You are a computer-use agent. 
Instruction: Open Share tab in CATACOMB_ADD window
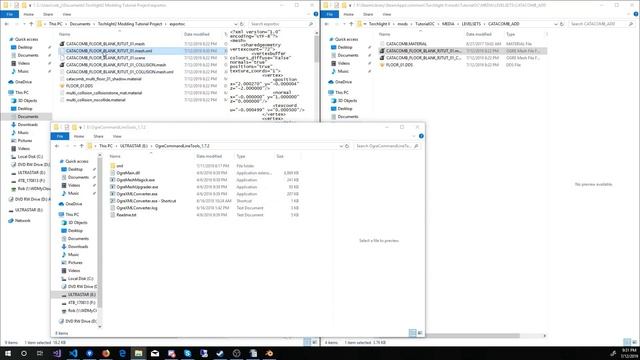tap(368, 14)
